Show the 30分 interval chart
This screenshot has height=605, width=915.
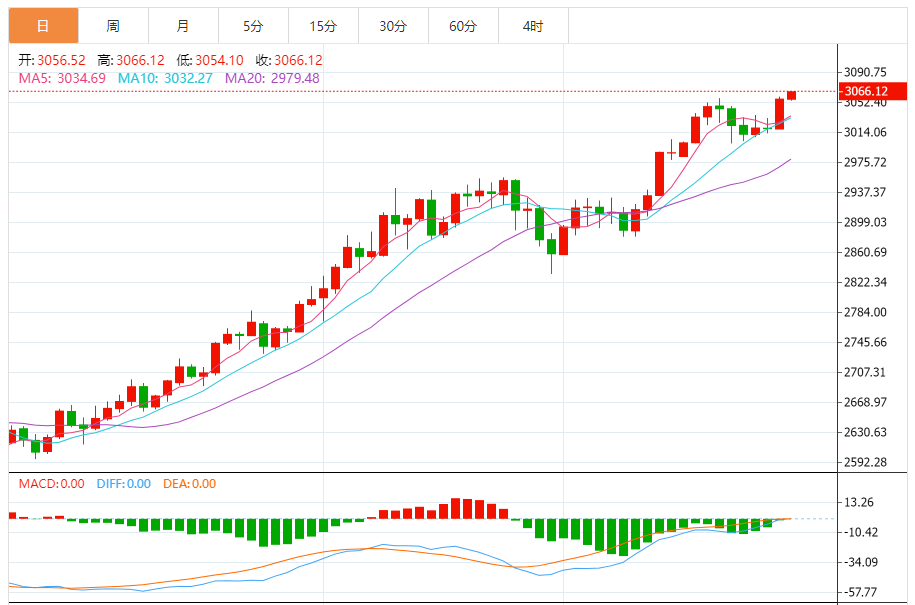(x=393, y=25)
